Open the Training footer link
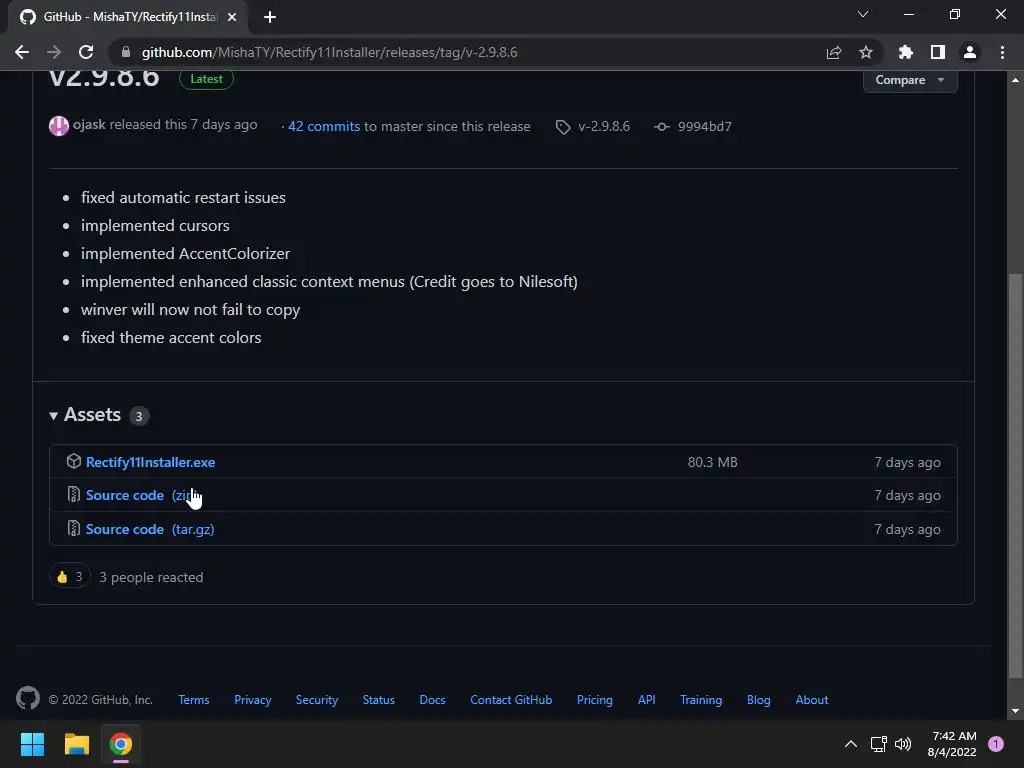 pos(701,700)
